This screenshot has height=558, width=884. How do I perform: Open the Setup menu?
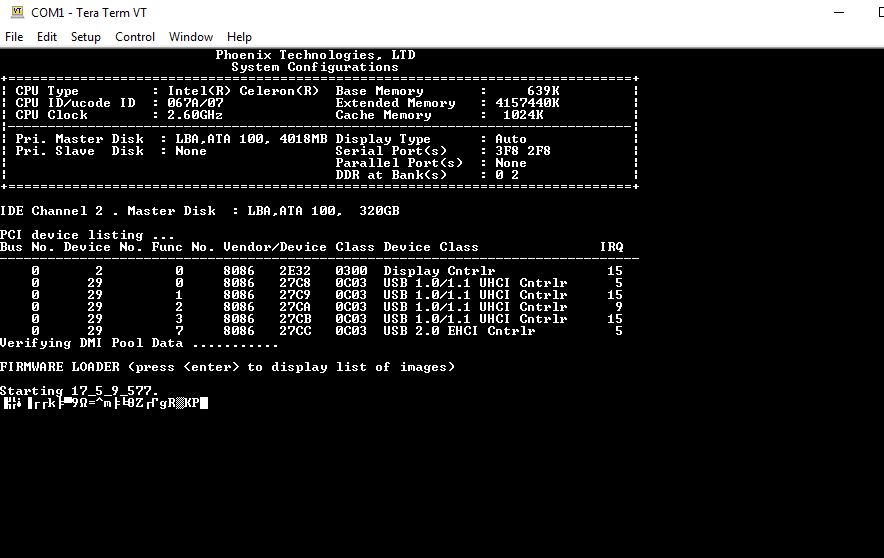pyautogui.click(x=86, y=37)
